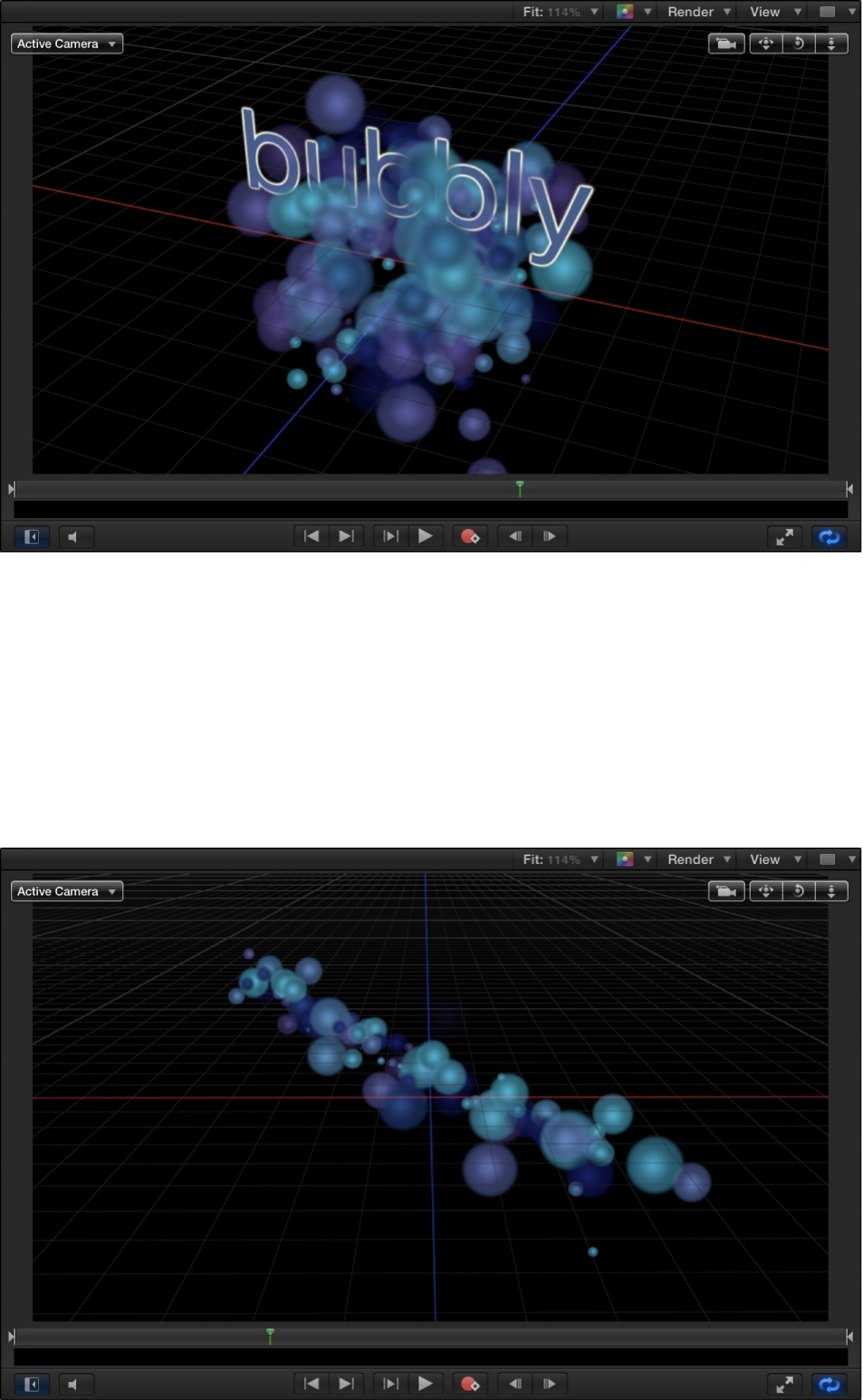Image resolution: width=863 pixels, height=1400 pixels.
Task: Open Fit zoom level menu in bubbly text canvas
Action: coord(561,12)
